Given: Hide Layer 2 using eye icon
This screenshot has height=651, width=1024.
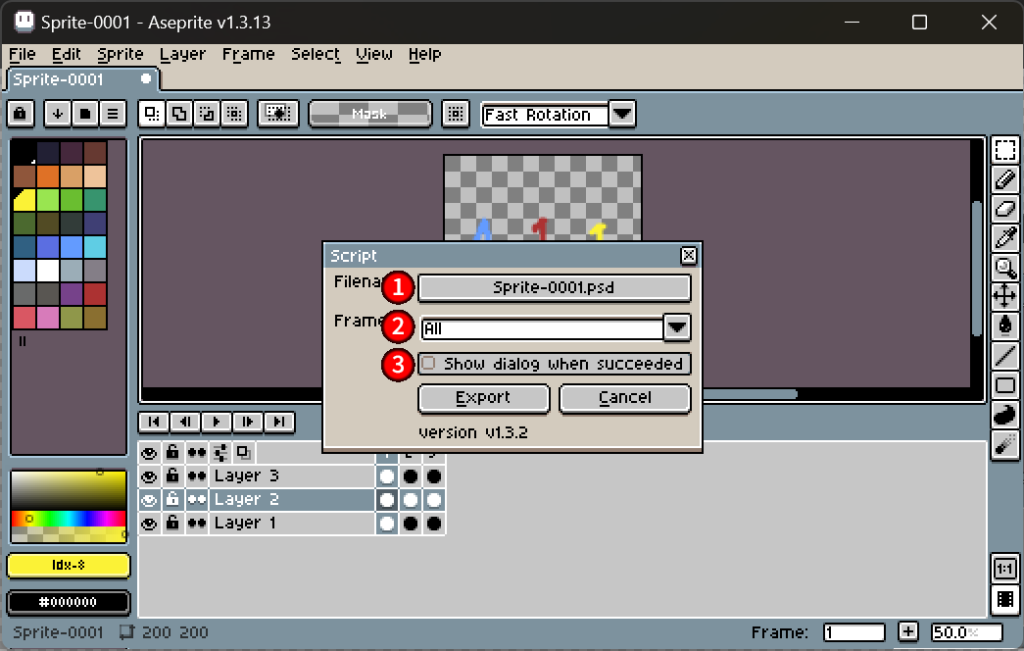Looking at the screenshot, I should (149, 500).
